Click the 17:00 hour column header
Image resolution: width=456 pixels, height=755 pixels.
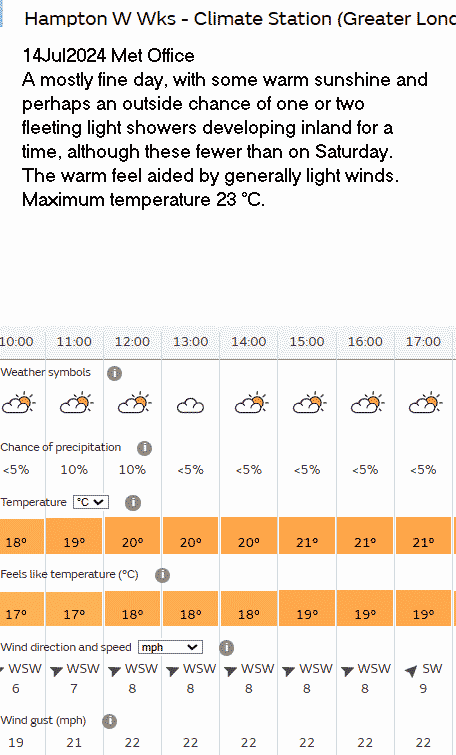click(423, 342)
